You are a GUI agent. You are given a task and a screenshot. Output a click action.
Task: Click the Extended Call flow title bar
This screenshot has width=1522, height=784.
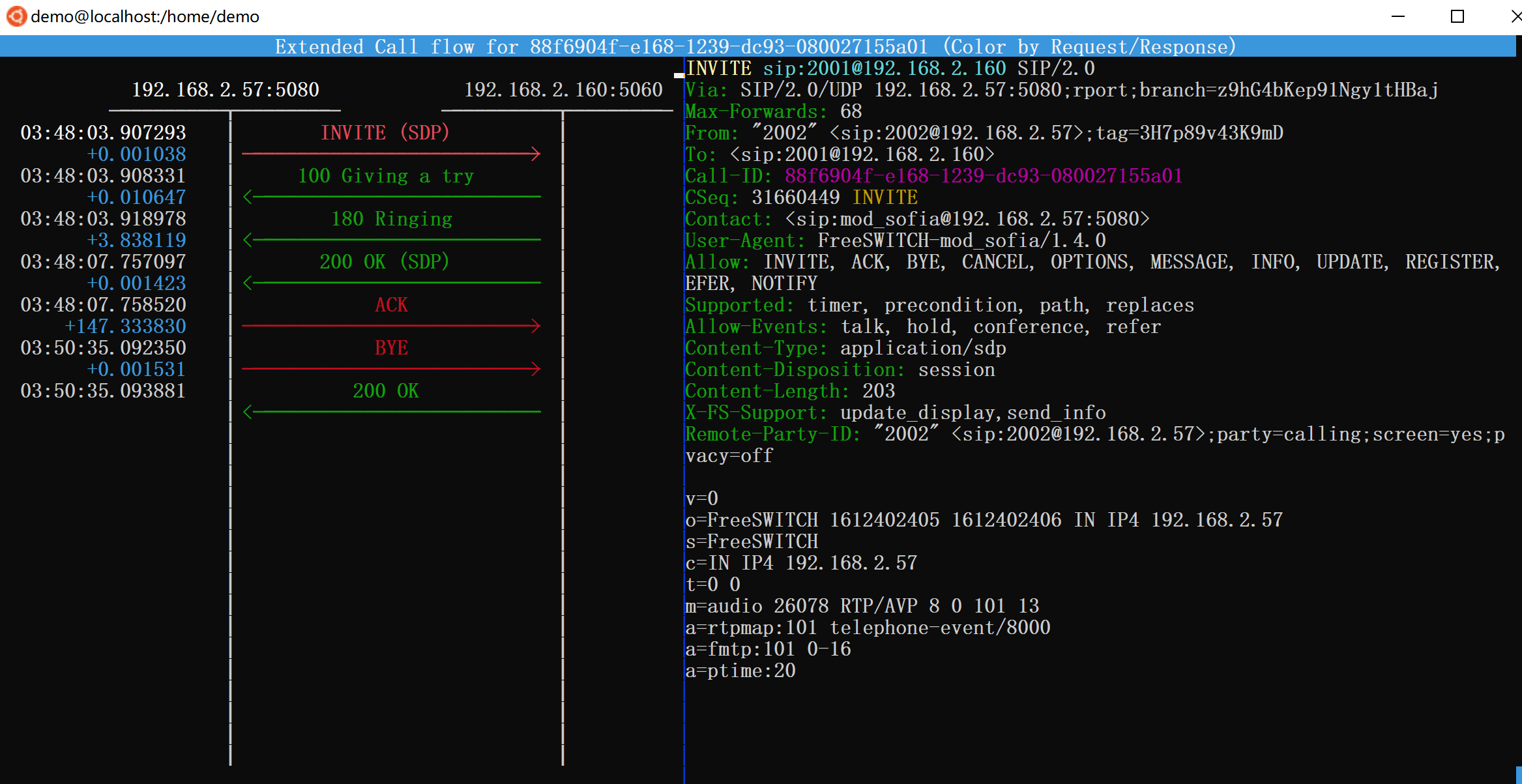756,47
